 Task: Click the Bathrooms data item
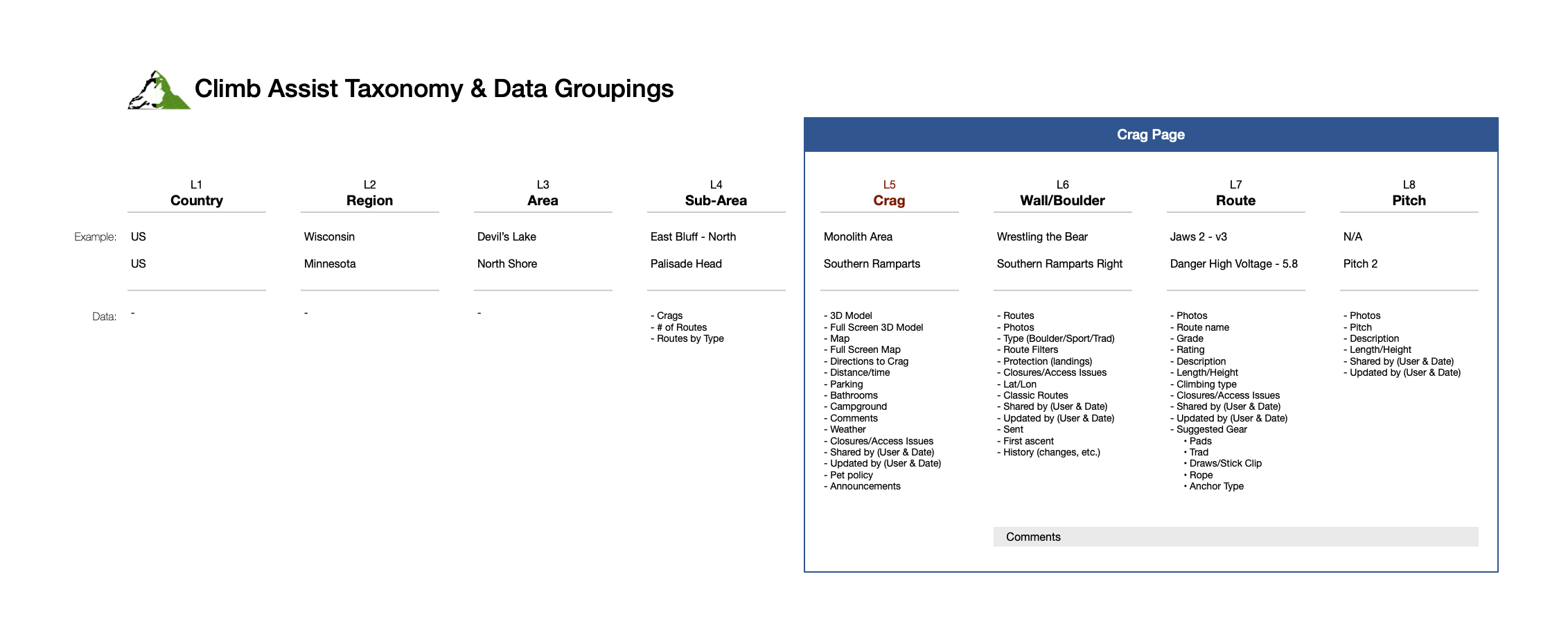(x=851, y=395)
